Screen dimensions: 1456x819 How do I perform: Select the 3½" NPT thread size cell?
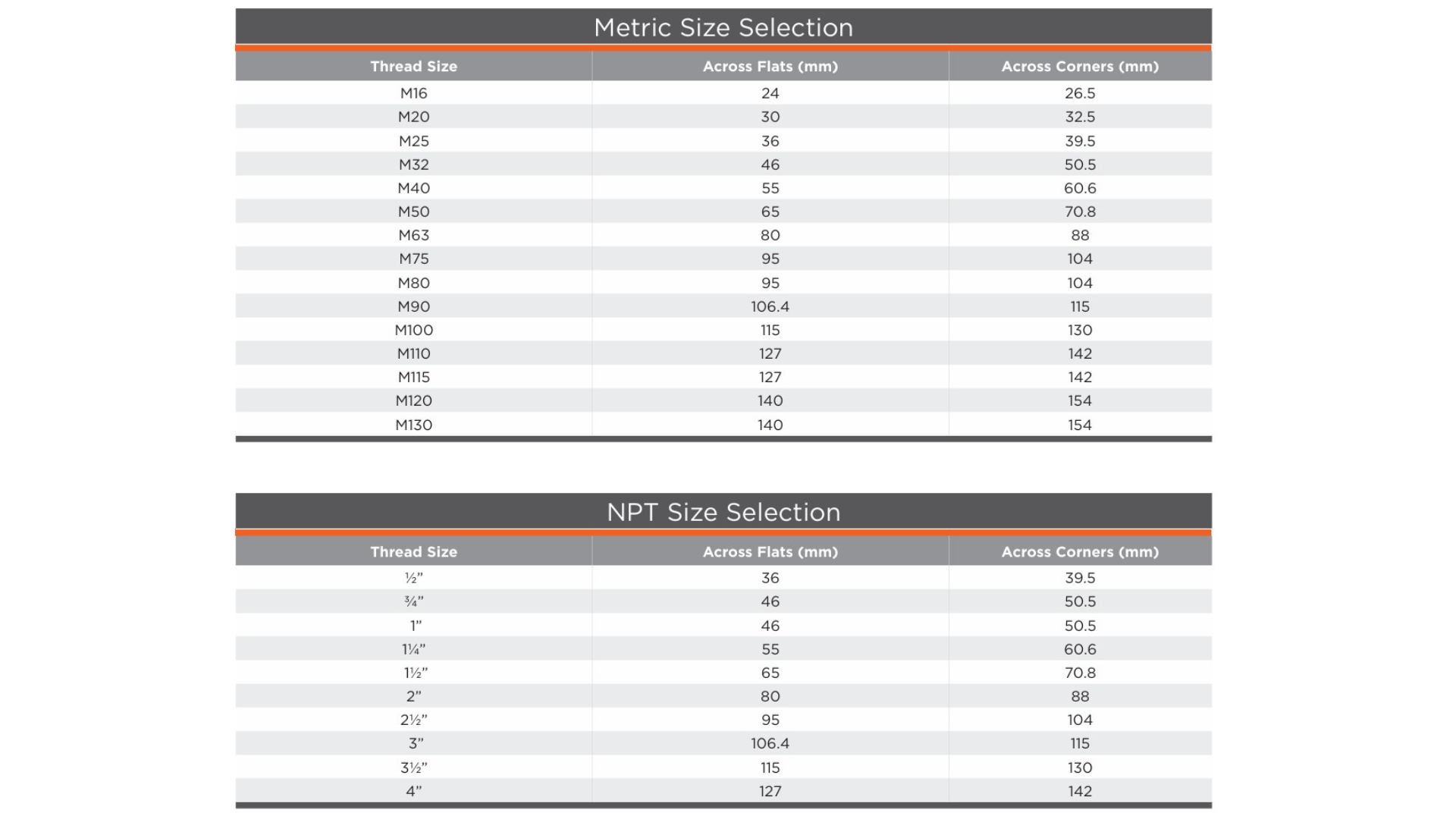(413, 767)
